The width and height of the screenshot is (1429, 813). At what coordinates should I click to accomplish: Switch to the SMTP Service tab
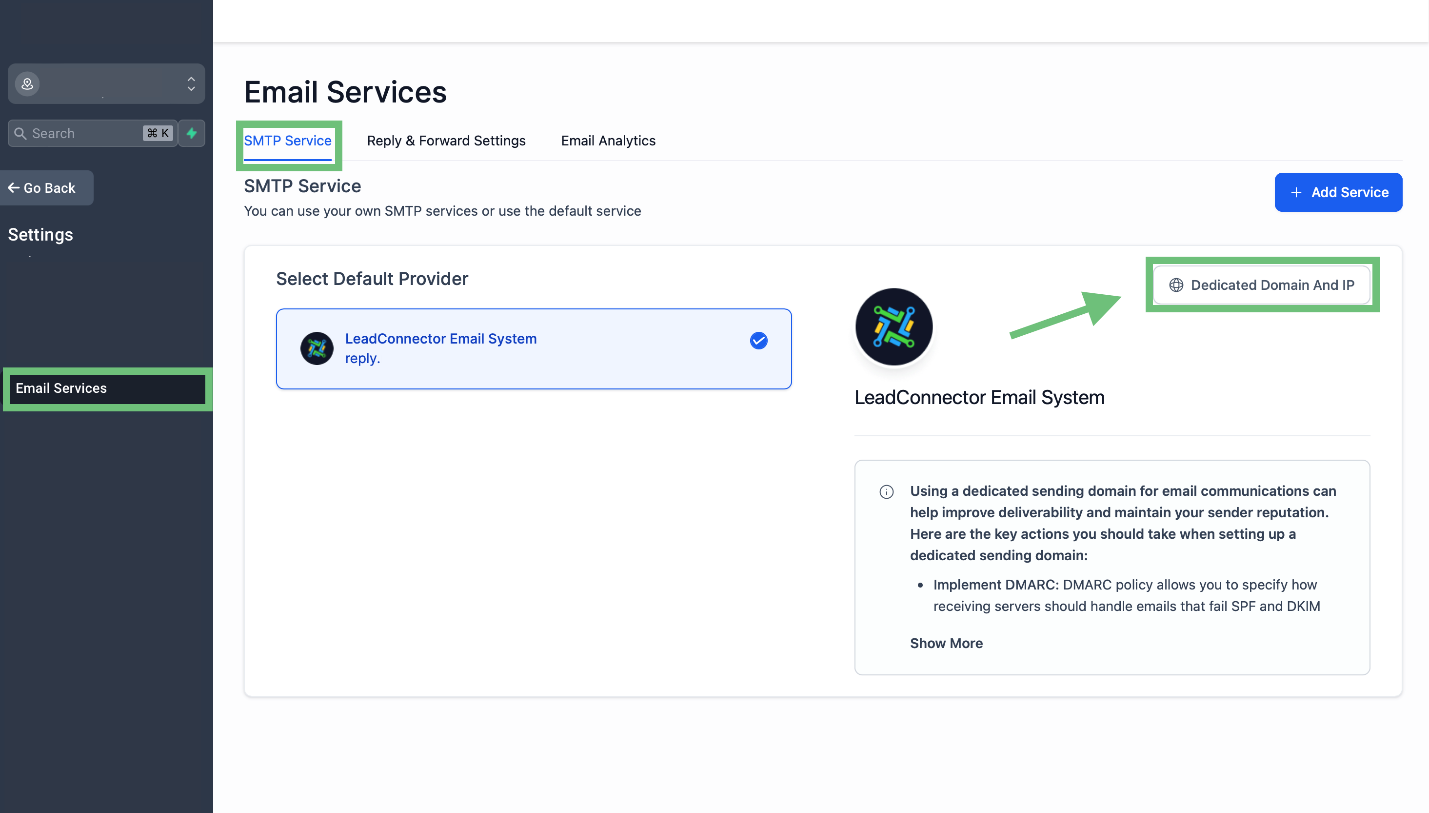point(287,141)
